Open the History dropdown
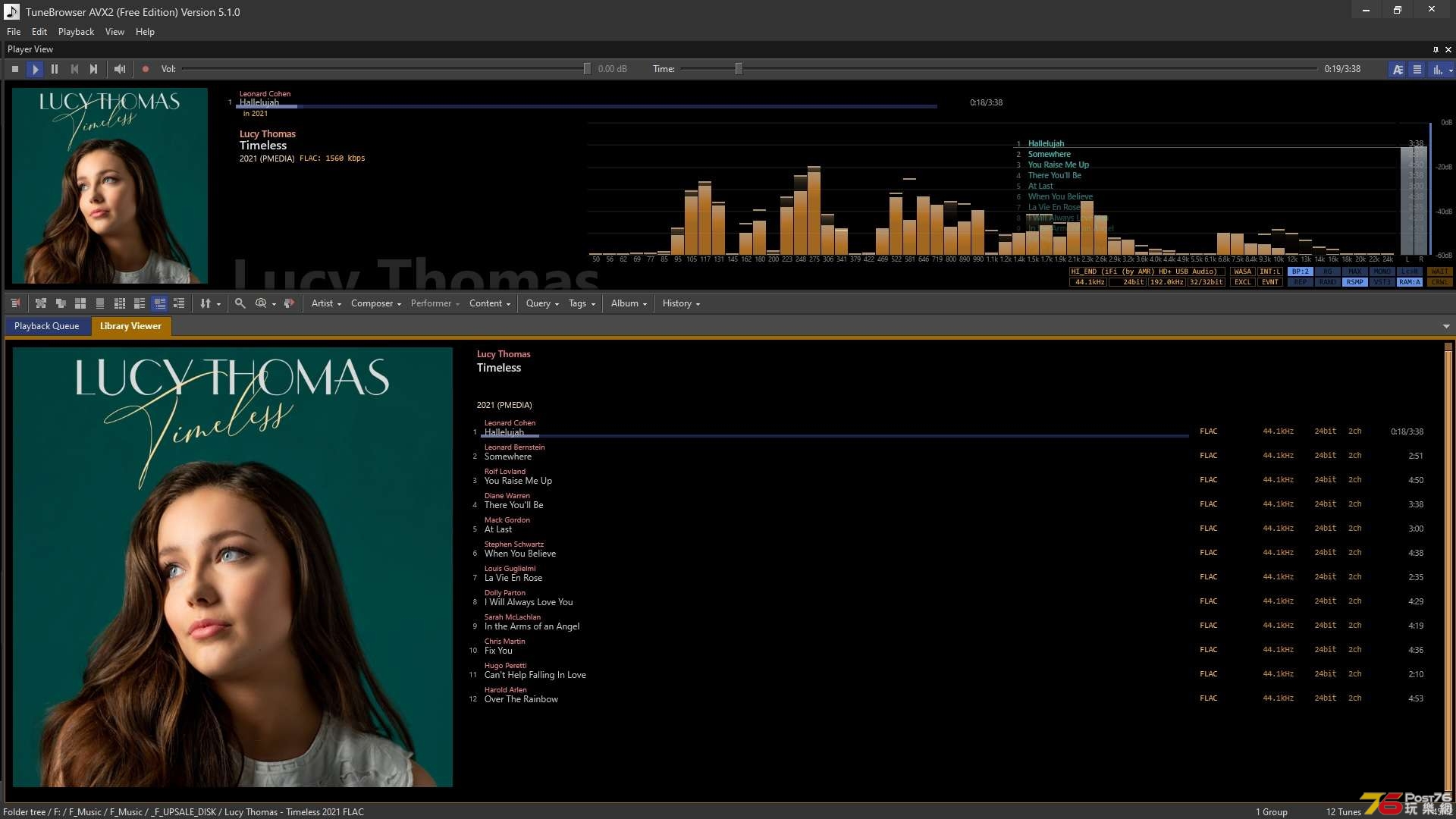The width and height of the screenshot is (1456, 819). [x=681, y=303]
